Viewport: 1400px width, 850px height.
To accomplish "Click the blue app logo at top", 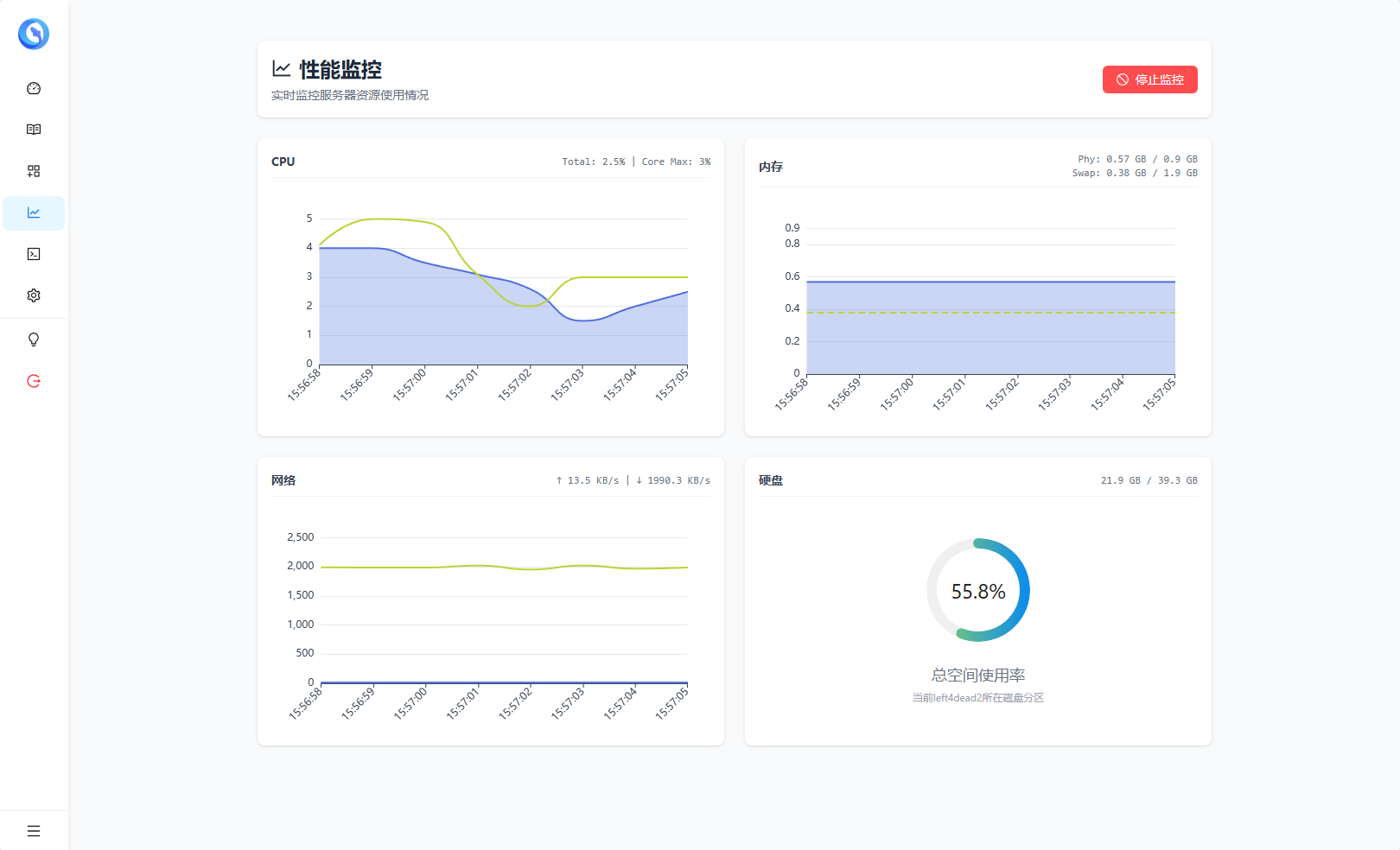I will click(x=34, y=34).
